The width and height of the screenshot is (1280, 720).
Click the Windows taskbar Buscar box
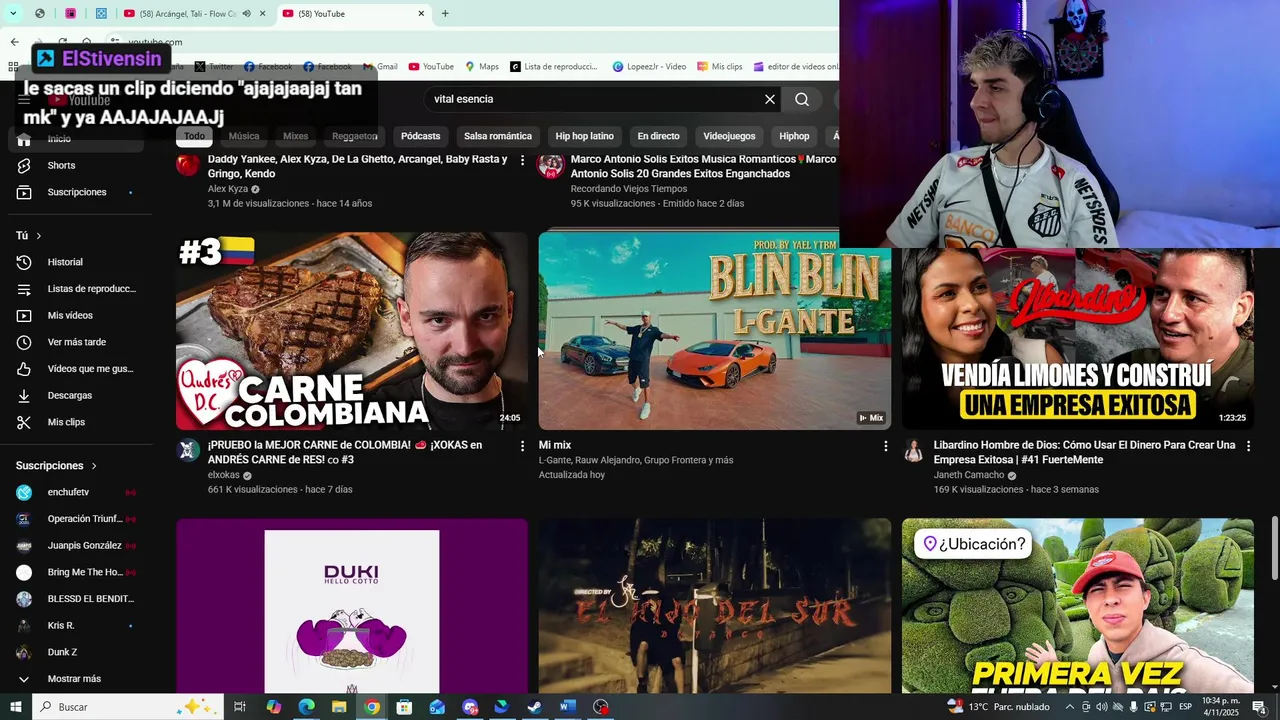128,707
